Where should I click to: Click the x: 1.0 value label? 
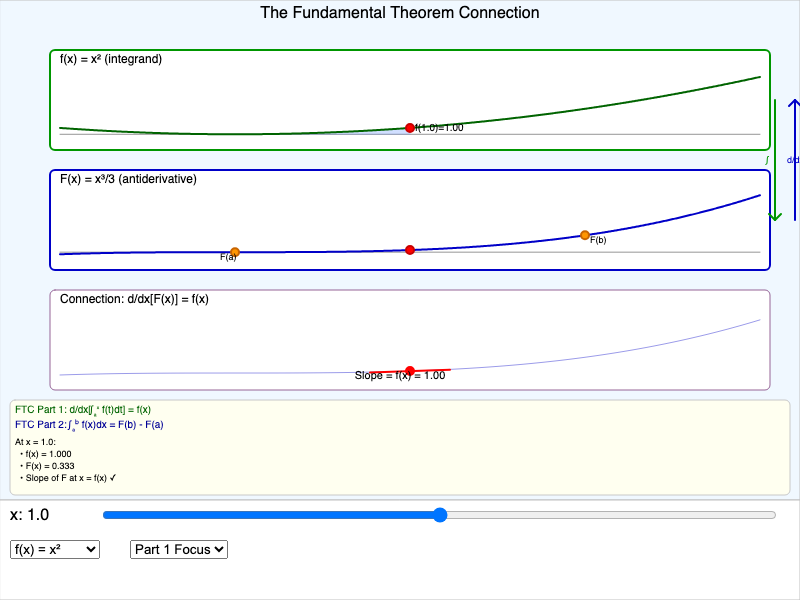click(27, 515)
